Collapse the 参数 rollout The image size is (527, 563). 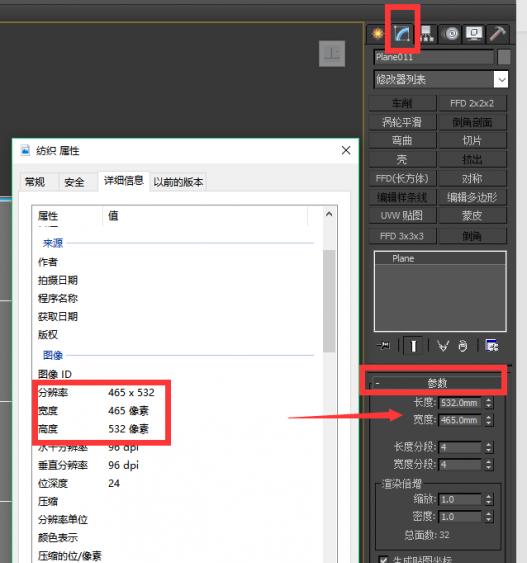(437, 383)
